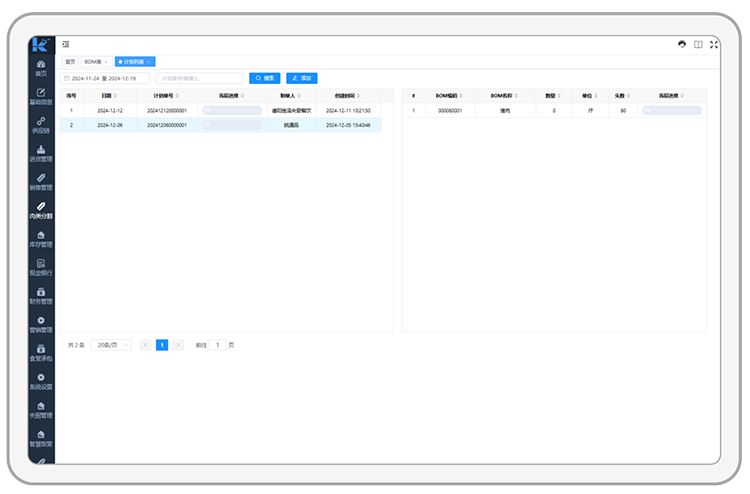
Task: Click the calendar icon in the date range field
Action: pyautogui.click(x=67, y=78)
